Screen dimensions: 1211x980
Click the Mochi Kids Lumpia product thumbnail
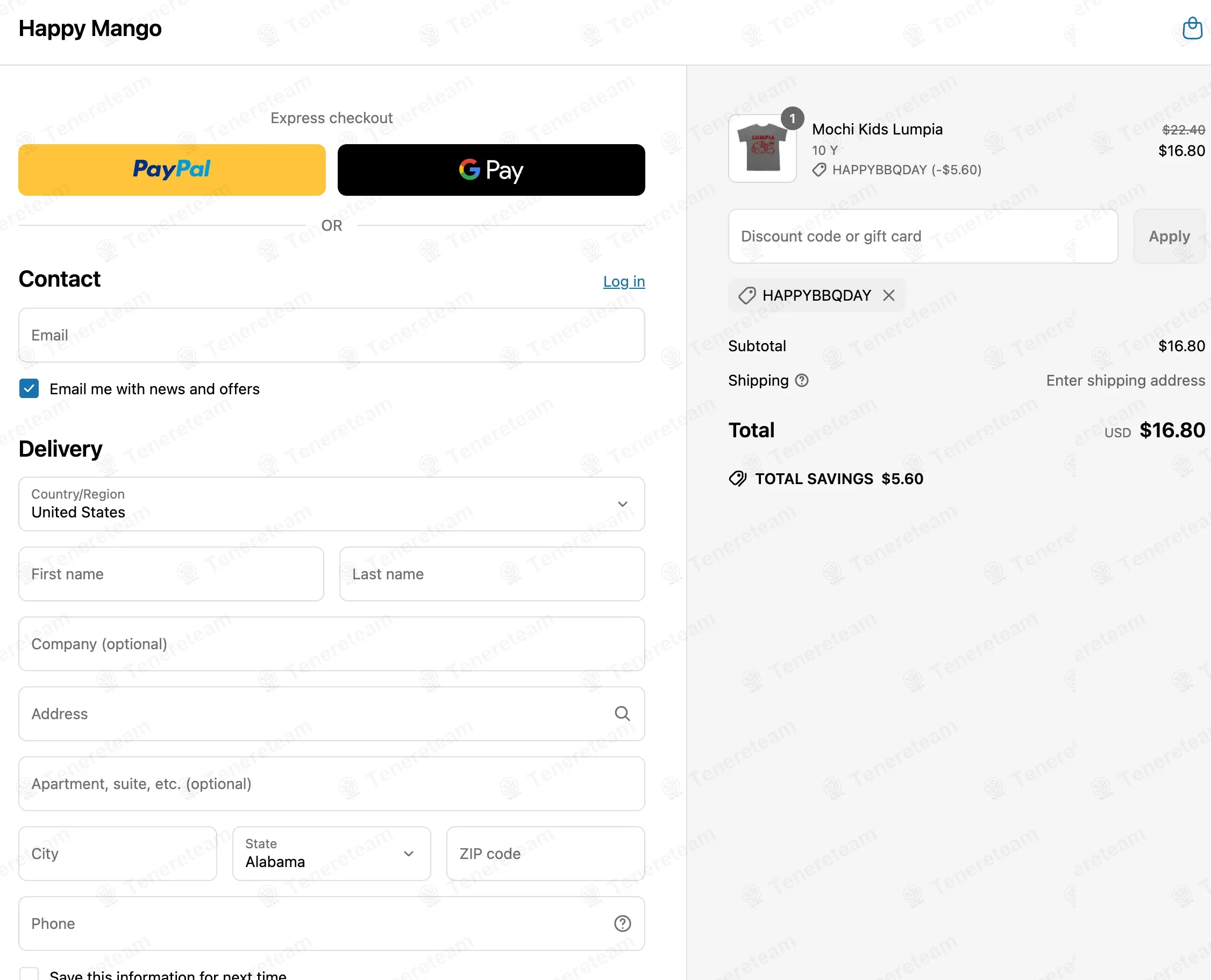[x=763, y=148]
